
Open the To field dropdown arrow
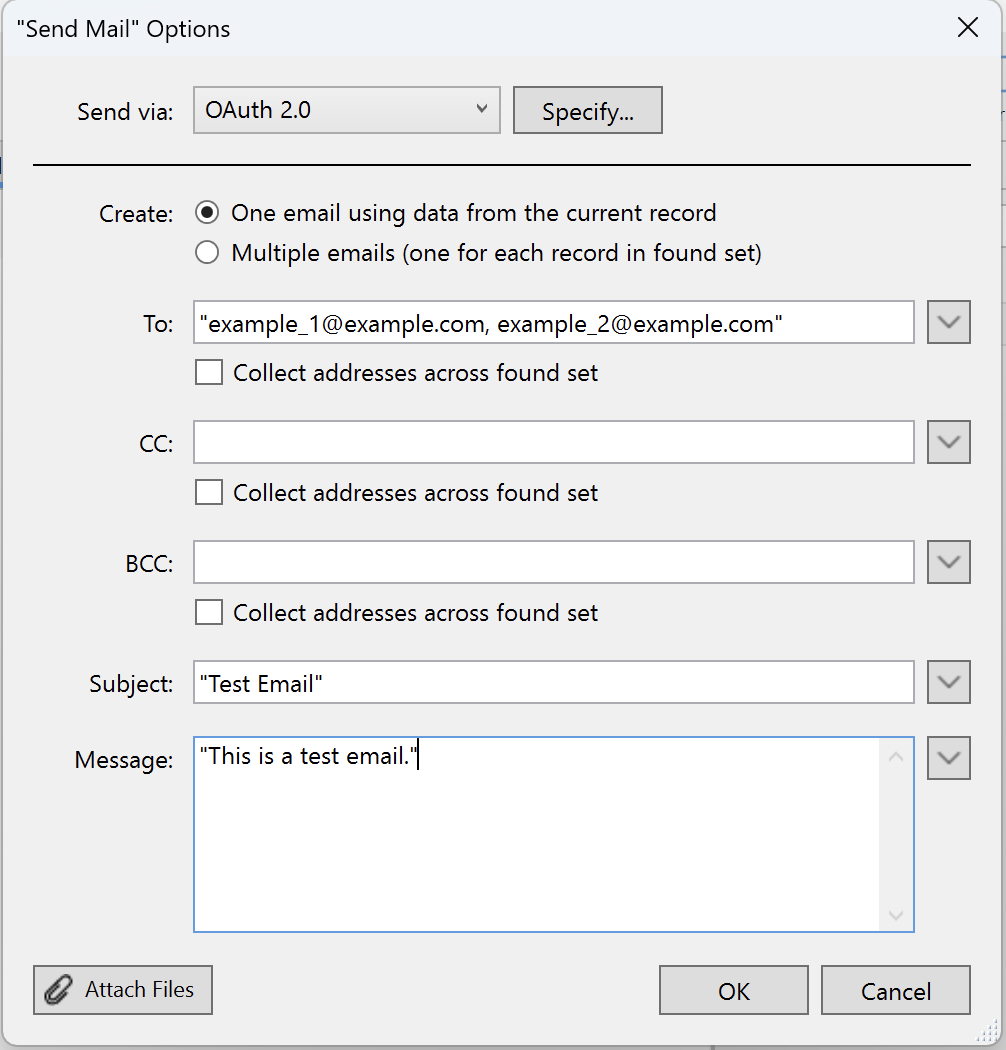(x=948, y=322)
